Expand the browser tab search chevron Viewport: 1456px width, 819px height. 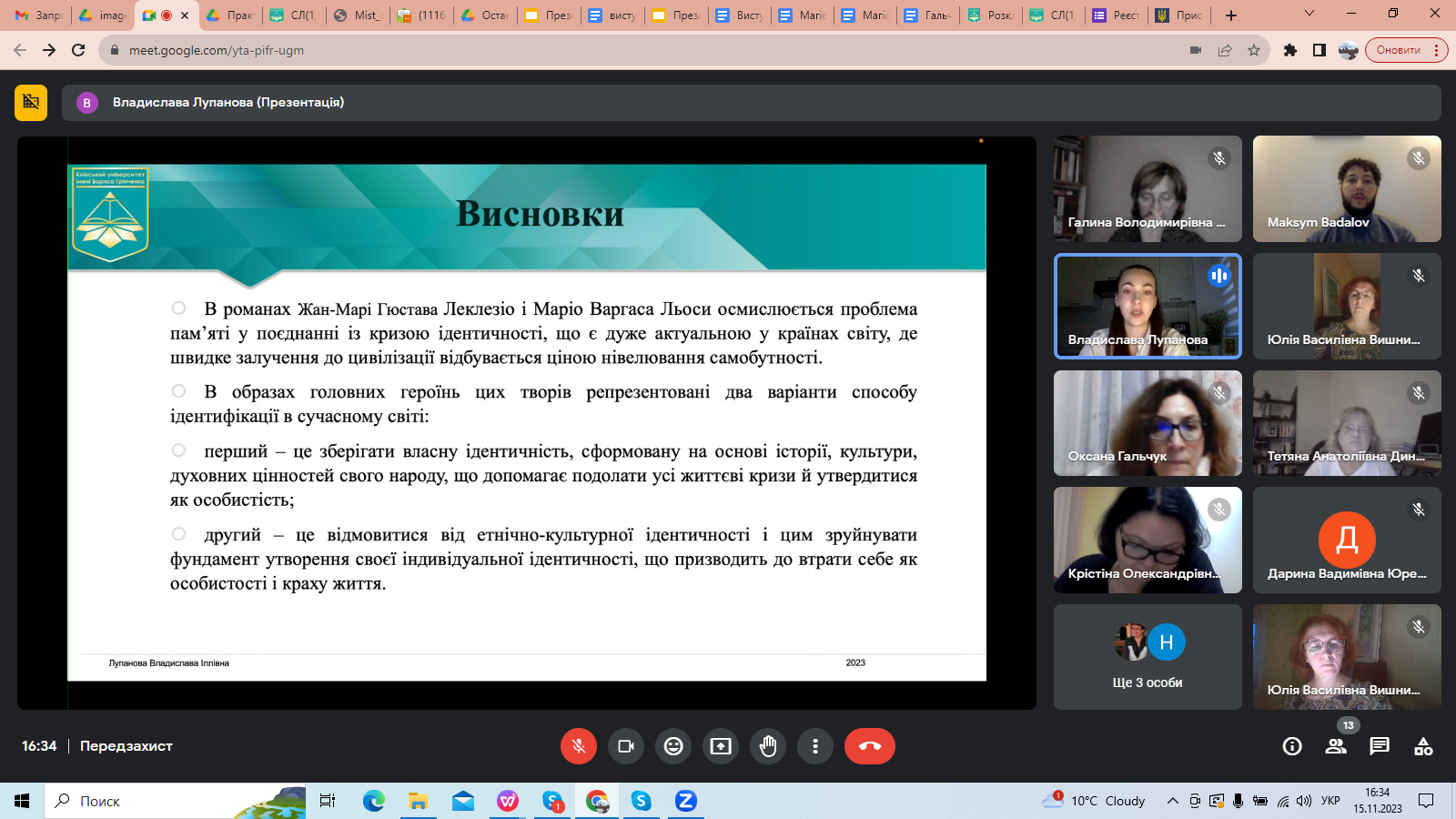point(1309,14)
